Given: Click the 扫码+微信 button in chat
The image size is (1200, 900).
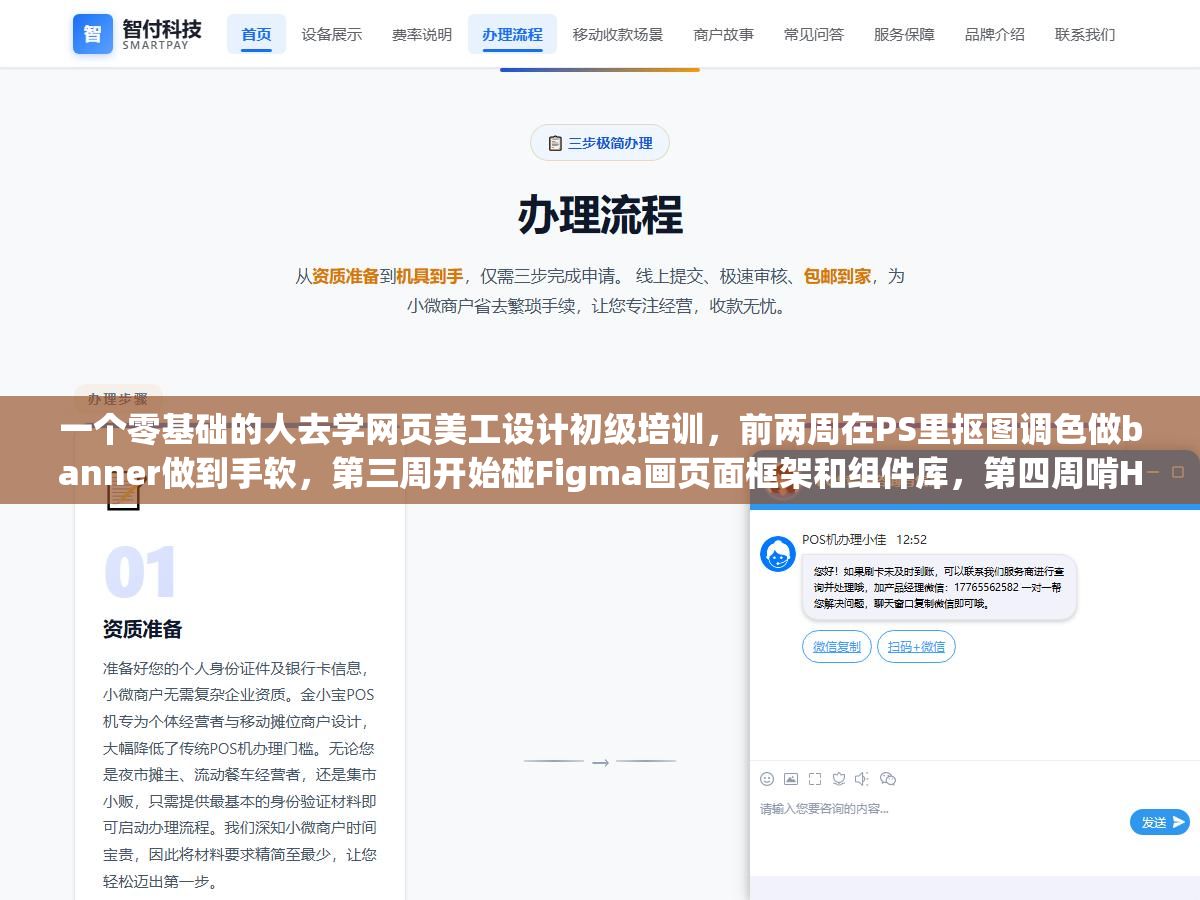Looking at the screenshot, I should [916, 646].
